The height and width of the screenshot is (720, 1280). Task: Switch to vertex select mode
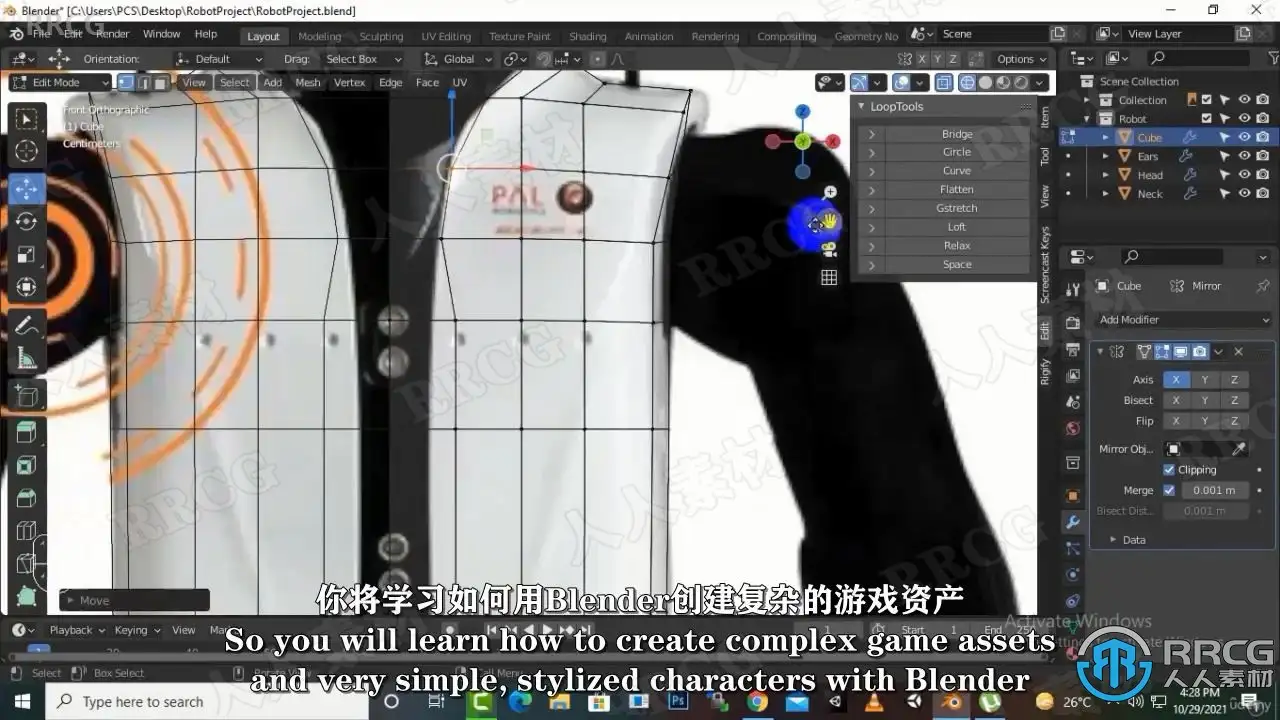pyautogui.click(x=127, y=83)
